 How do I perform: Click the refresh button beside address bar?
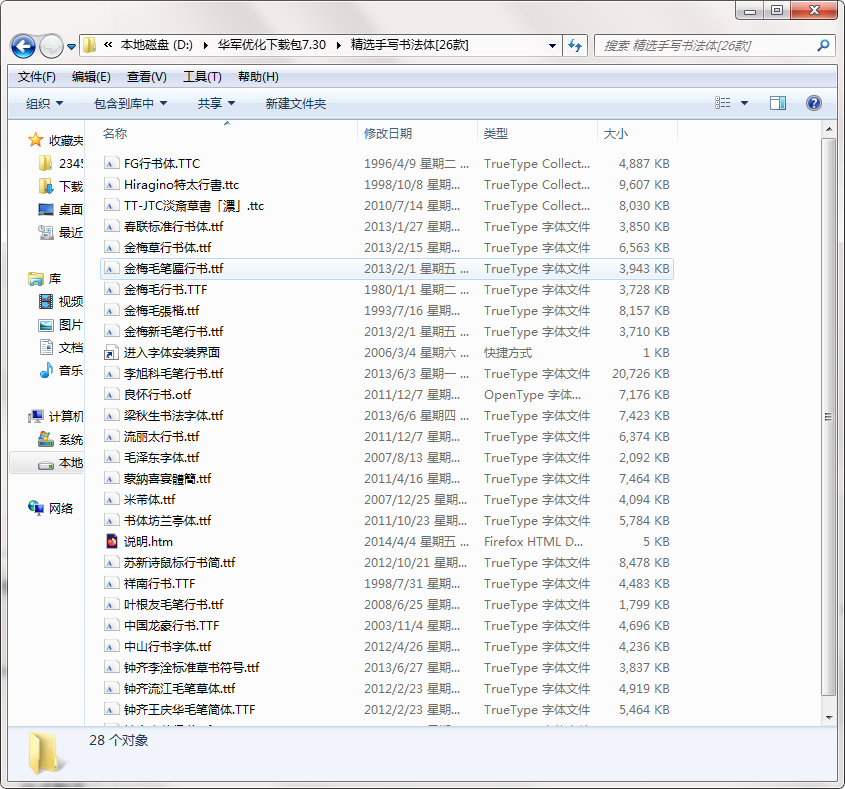click(575, 45)
